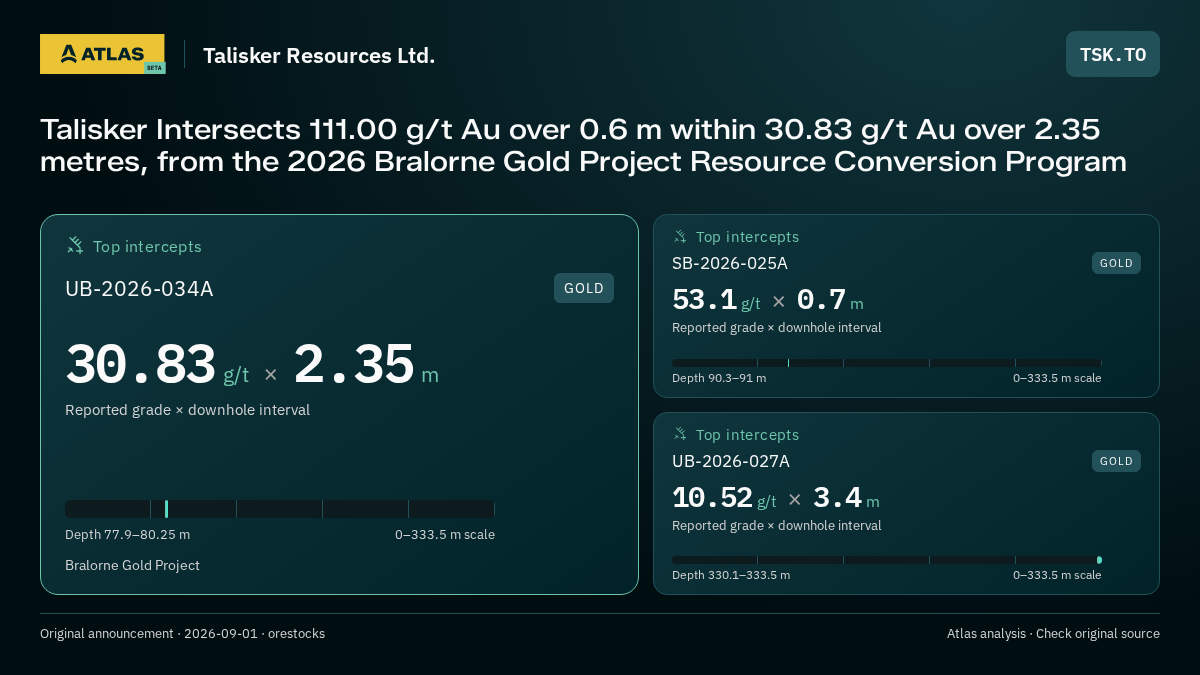Screen dimensions: 1200x675
Task: Click the scale label in UB-2026-027A card
Action: pos(1057,575)
